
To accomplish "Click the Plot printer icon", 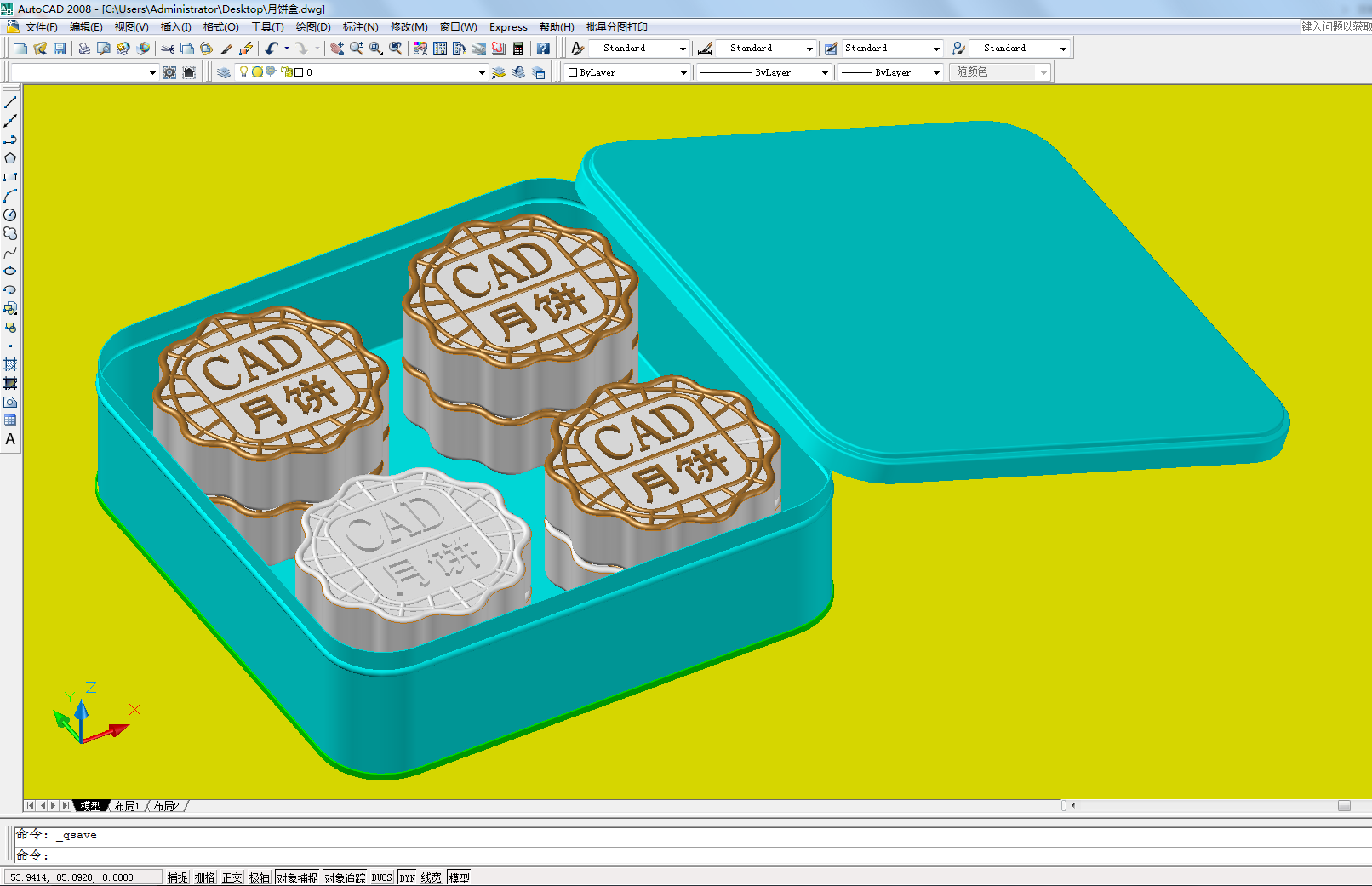I will (x=84, y=49).
